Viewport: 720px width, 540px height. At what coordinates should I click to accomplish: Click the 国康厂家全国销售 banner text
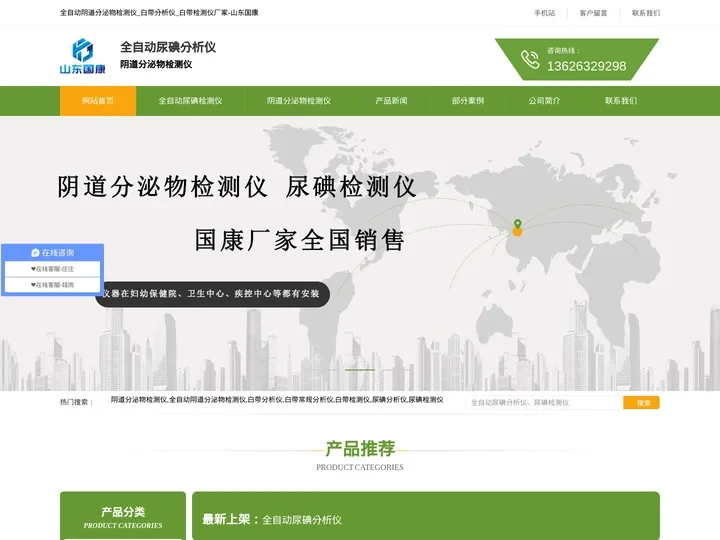click(x=299, y=240)
